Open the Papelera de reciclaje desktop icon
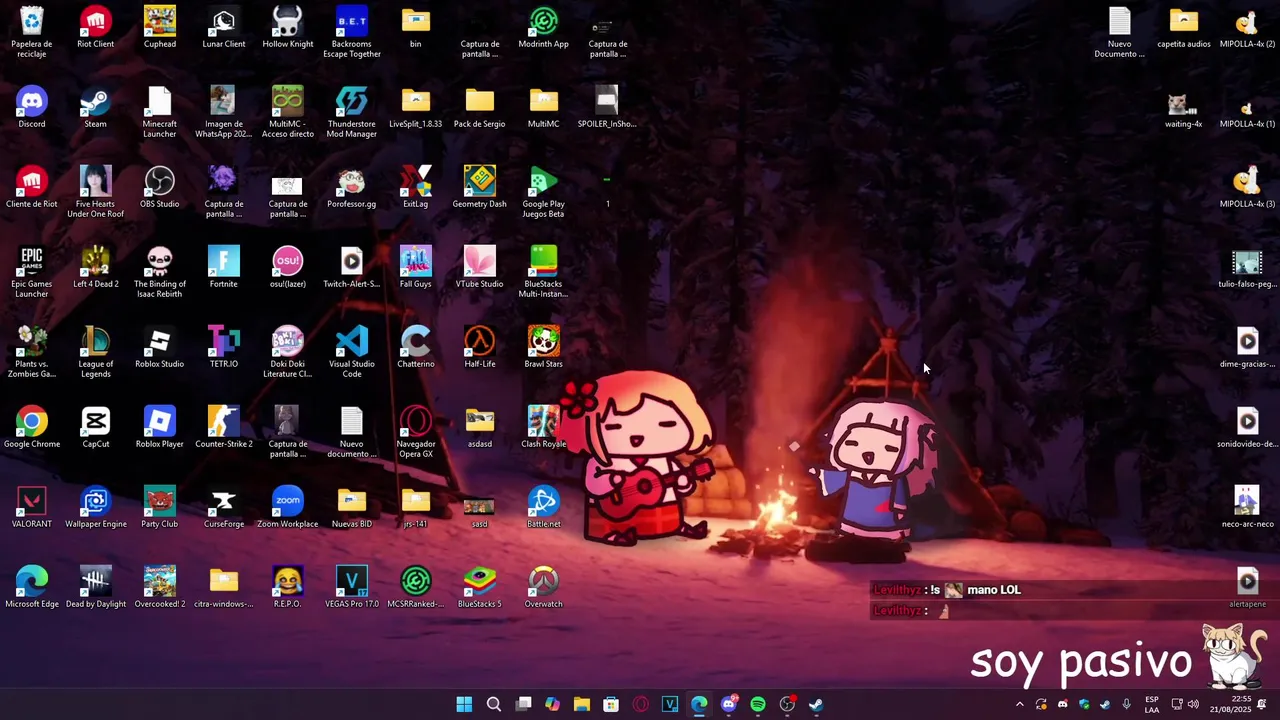 32,32
